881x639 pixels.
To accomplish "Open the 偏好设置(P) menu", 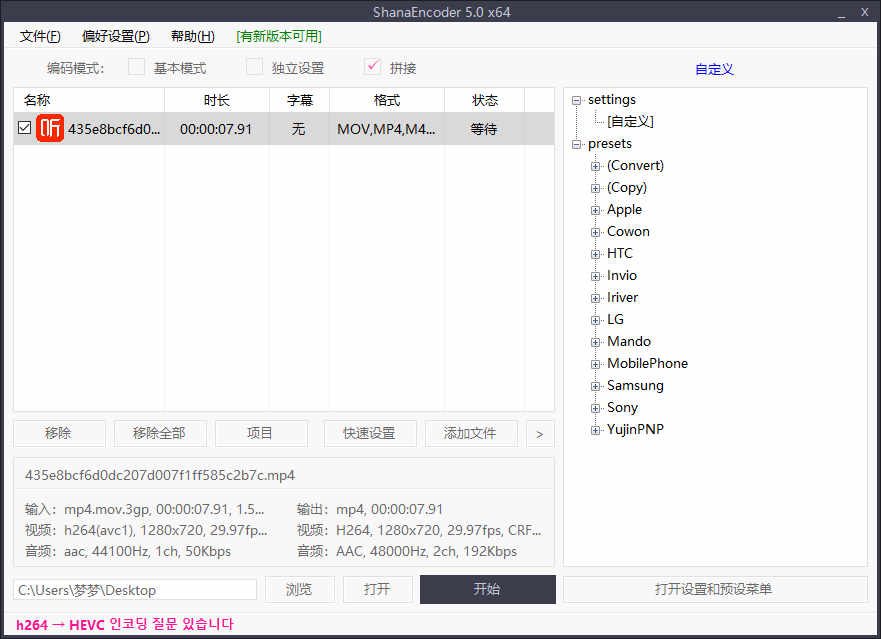I will [x=116, y=37].
